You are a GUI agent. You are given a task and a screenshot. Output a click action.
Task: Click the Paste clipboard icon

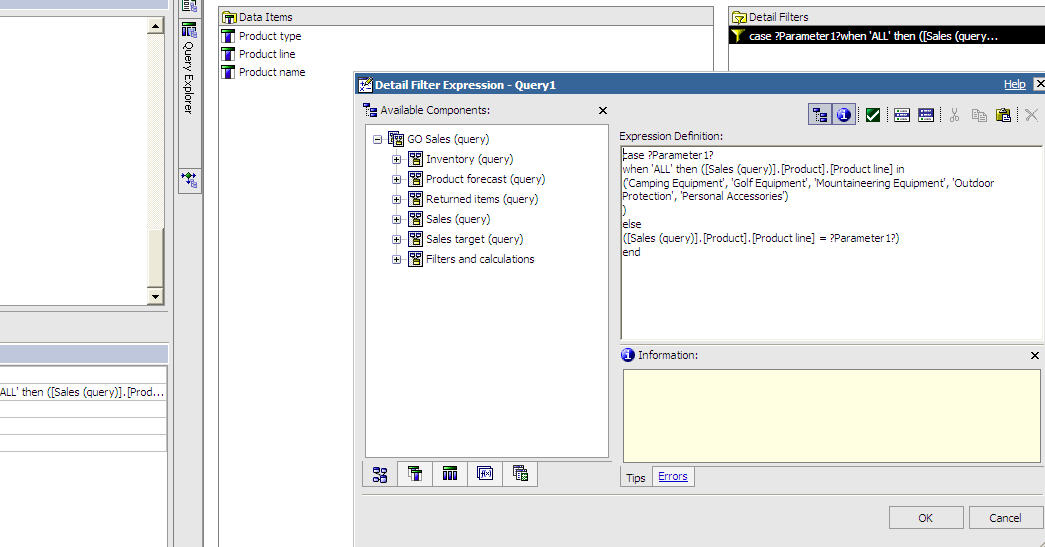(x=1003, y=115)
